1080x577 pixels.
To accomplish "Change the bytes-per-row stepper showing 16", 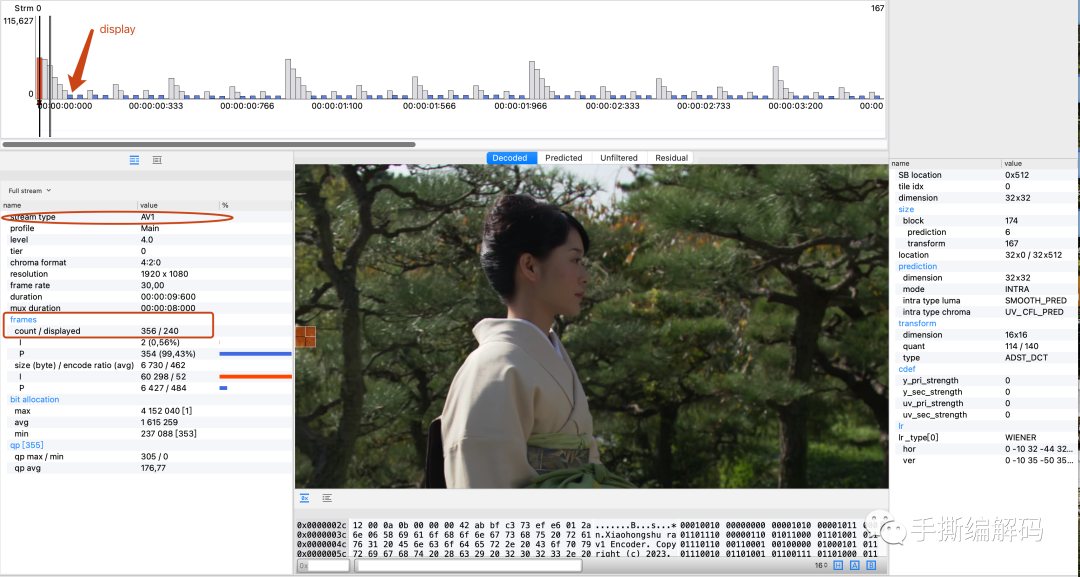I will pos(820,566).
